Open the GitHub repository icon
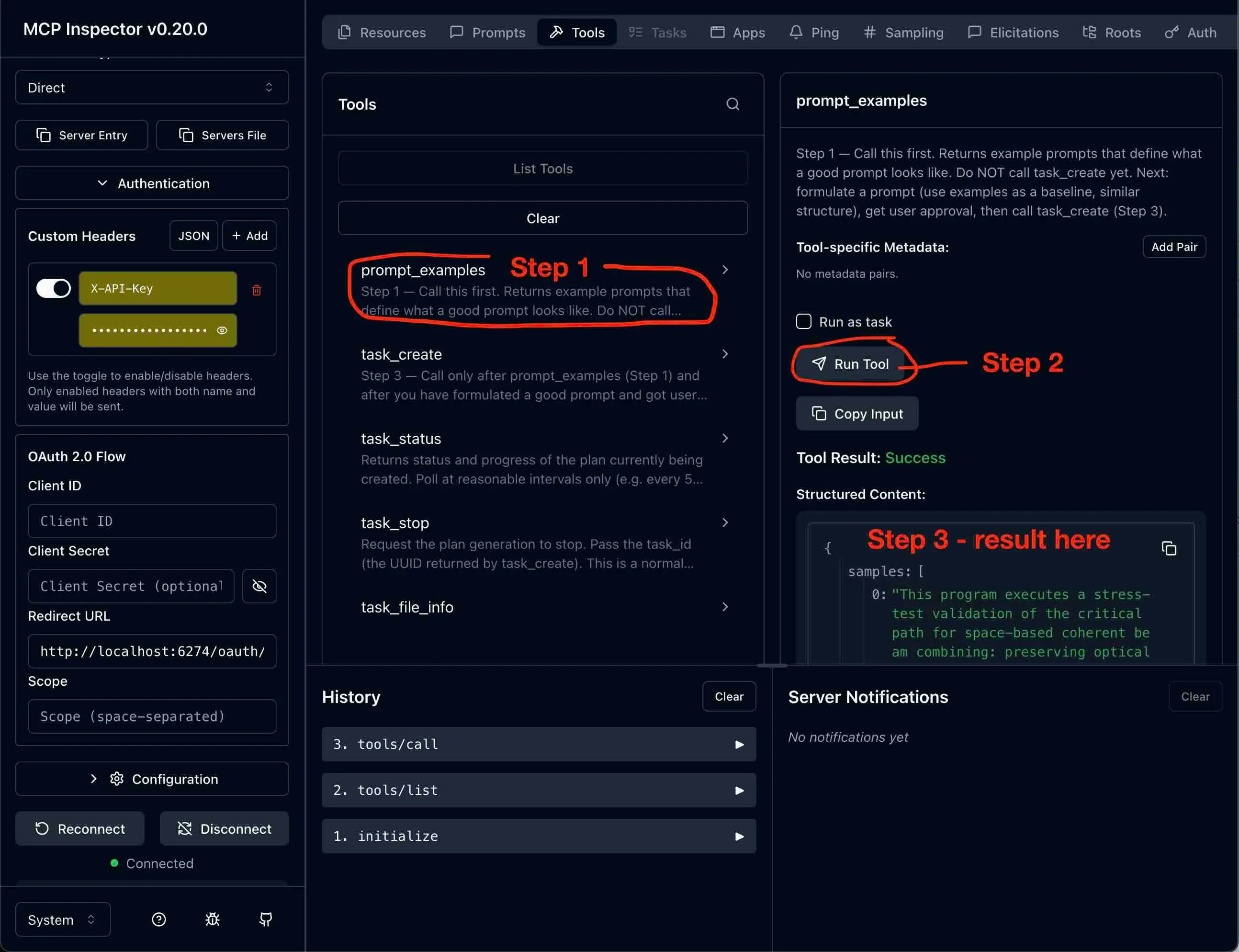The height and width of the screenshot is (952, 1239). tap(266, 919)
